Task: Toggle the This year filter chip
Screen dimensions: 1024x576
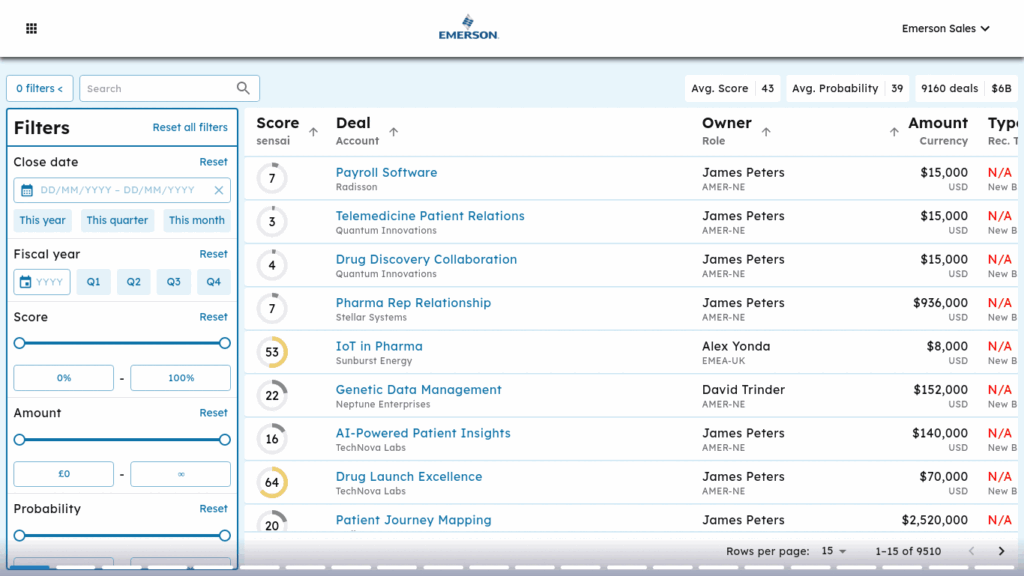Action: click(x=42, y=220)
